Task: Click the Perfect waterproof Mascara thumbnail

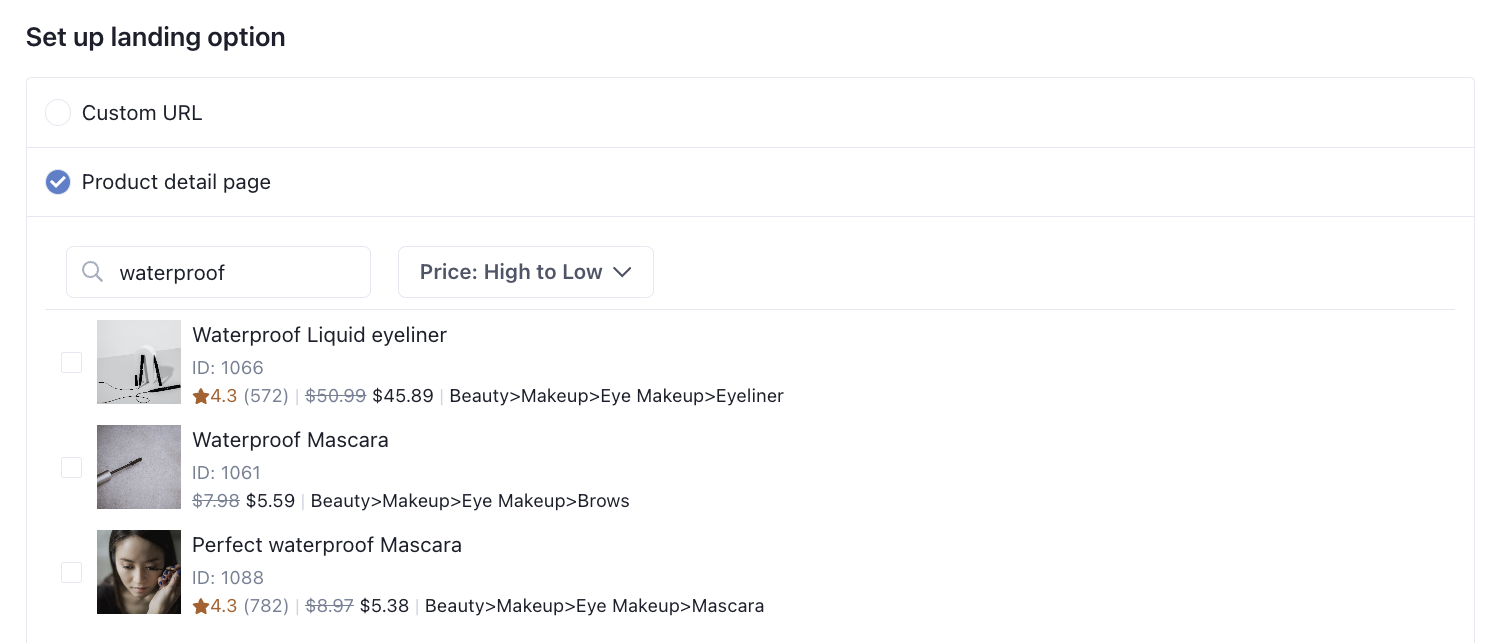Action: pos(139,572)
